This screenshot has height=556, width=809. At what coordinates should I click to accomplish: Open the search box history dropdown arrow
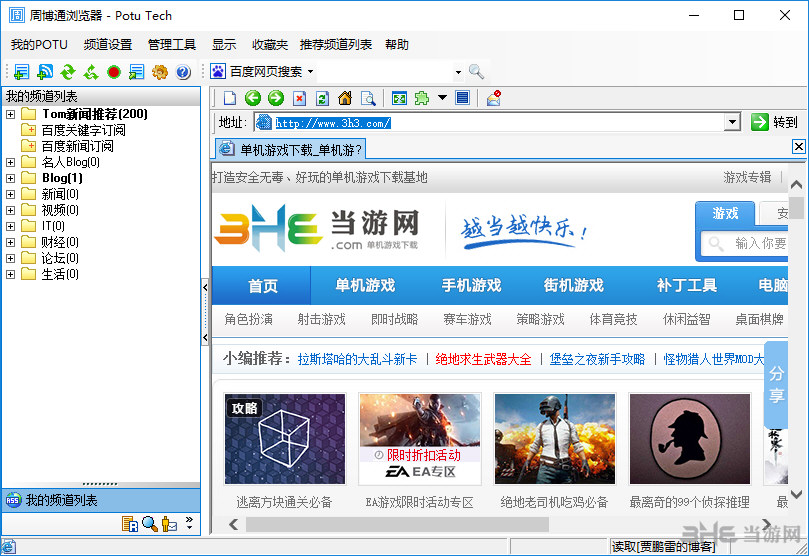click(x=458, y=72)
